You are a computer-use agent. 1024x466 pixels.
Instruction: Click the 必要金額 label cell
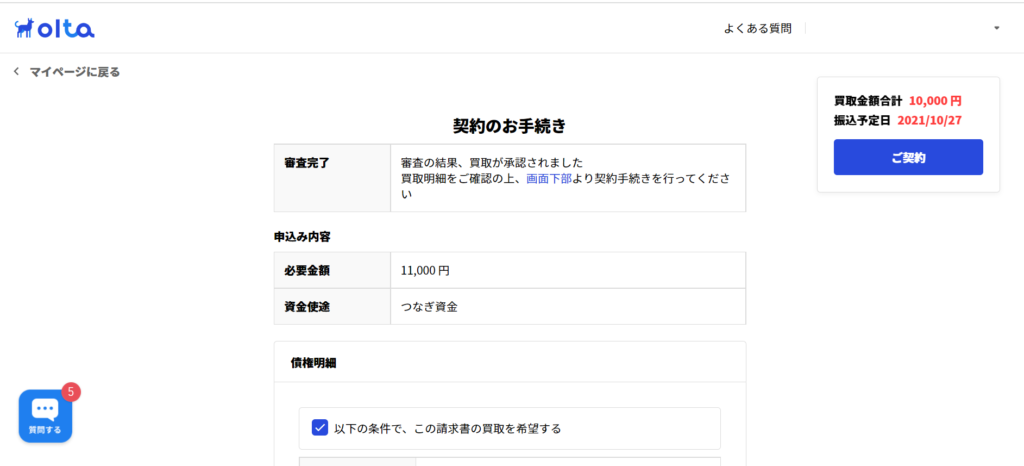[332, 270]
